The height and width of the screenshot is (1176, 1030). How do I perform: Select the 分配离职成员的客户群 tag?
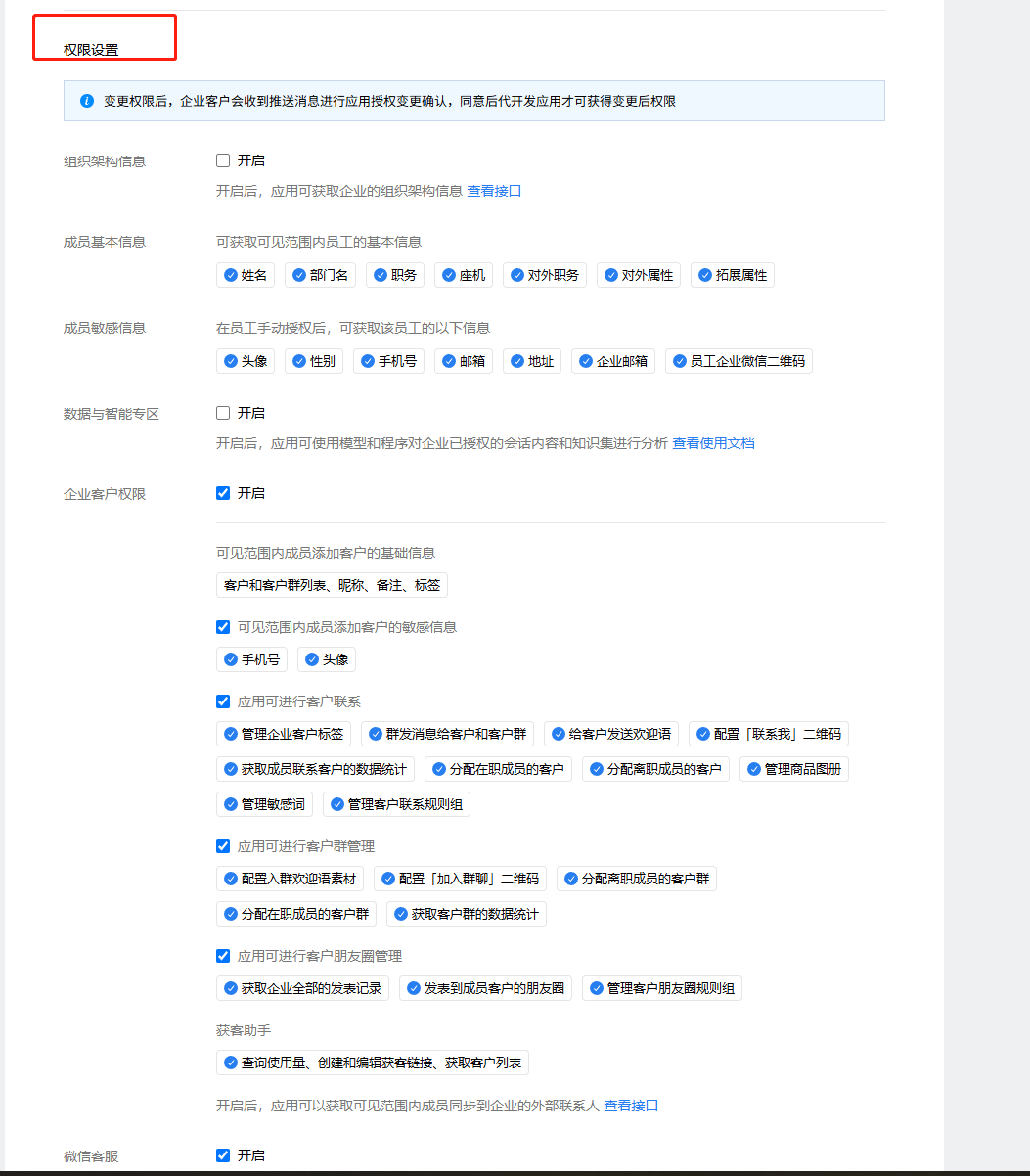637,879
